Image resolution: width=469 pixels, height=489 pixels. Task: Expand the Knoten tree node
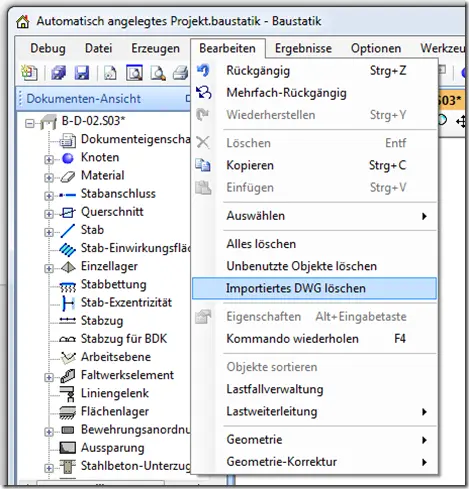point(49,159)
